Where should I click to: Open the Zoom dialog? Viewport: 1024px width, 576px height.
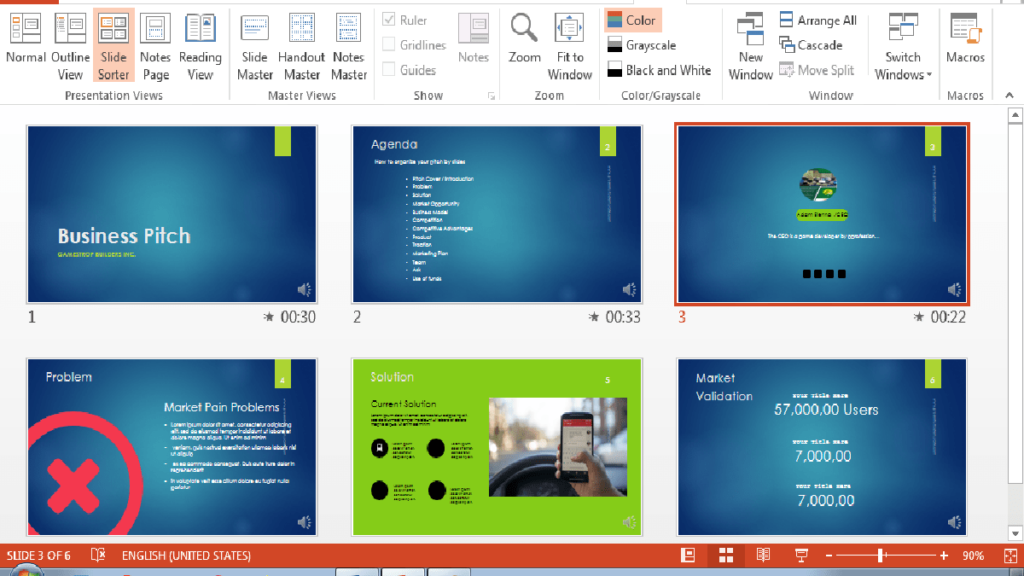(524, 38)
